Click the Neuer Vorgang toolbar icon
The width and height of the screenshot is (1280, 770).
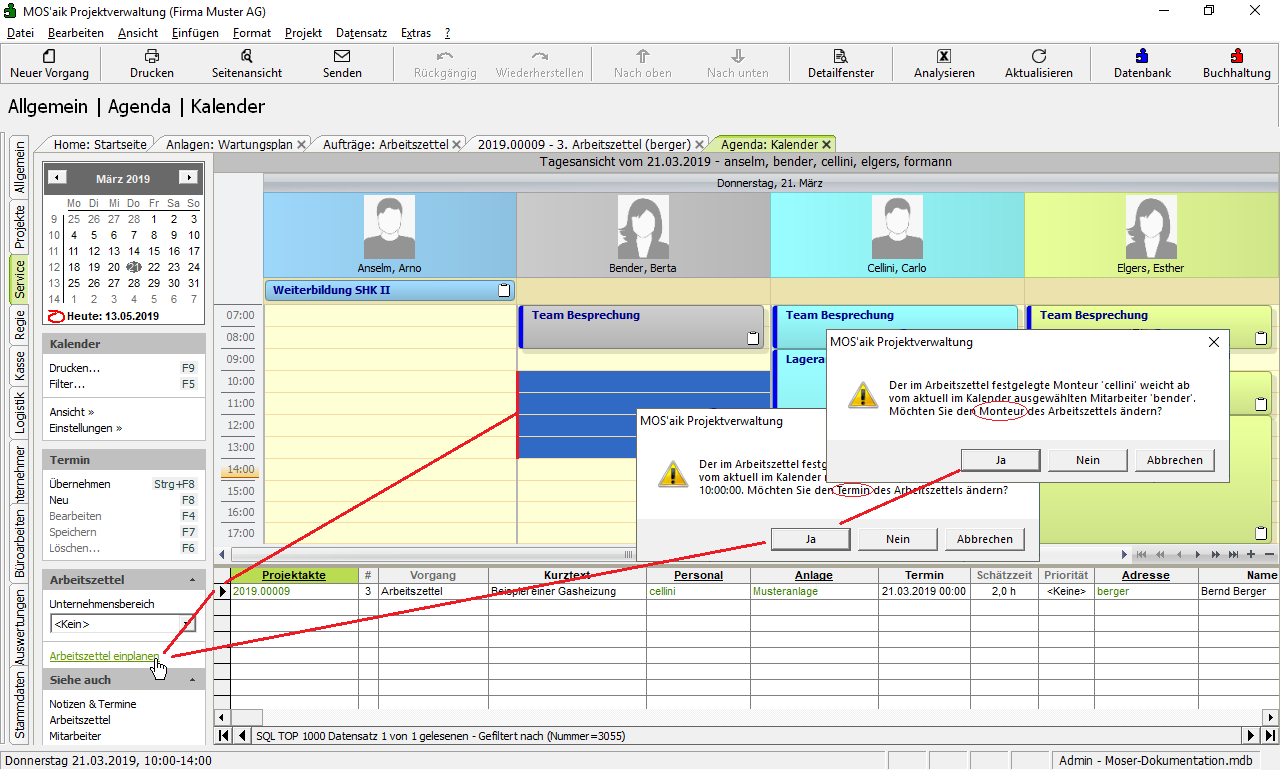click(49, 57)
